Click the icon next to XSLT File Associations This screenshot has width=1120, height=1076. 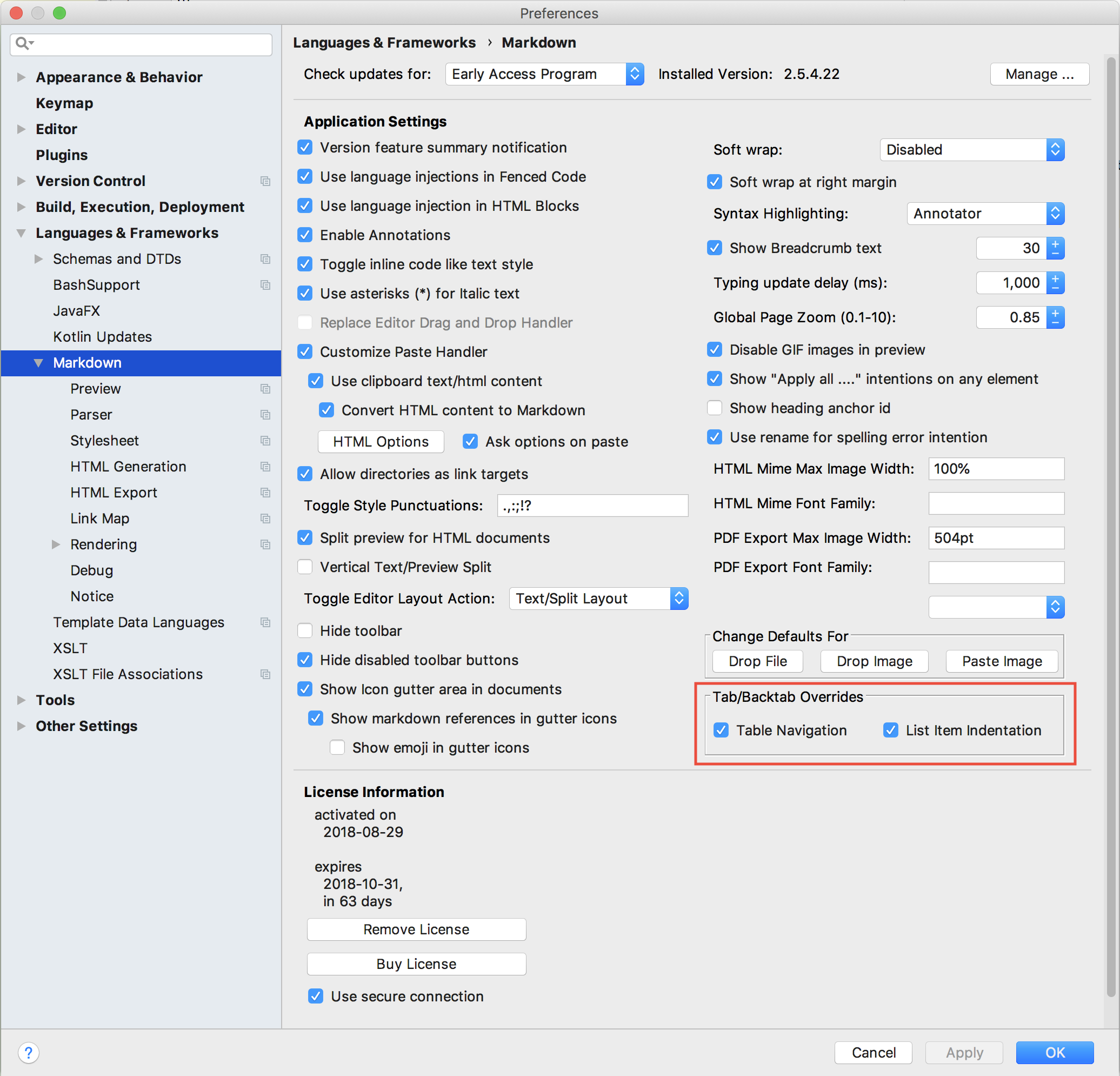(265, 674)
